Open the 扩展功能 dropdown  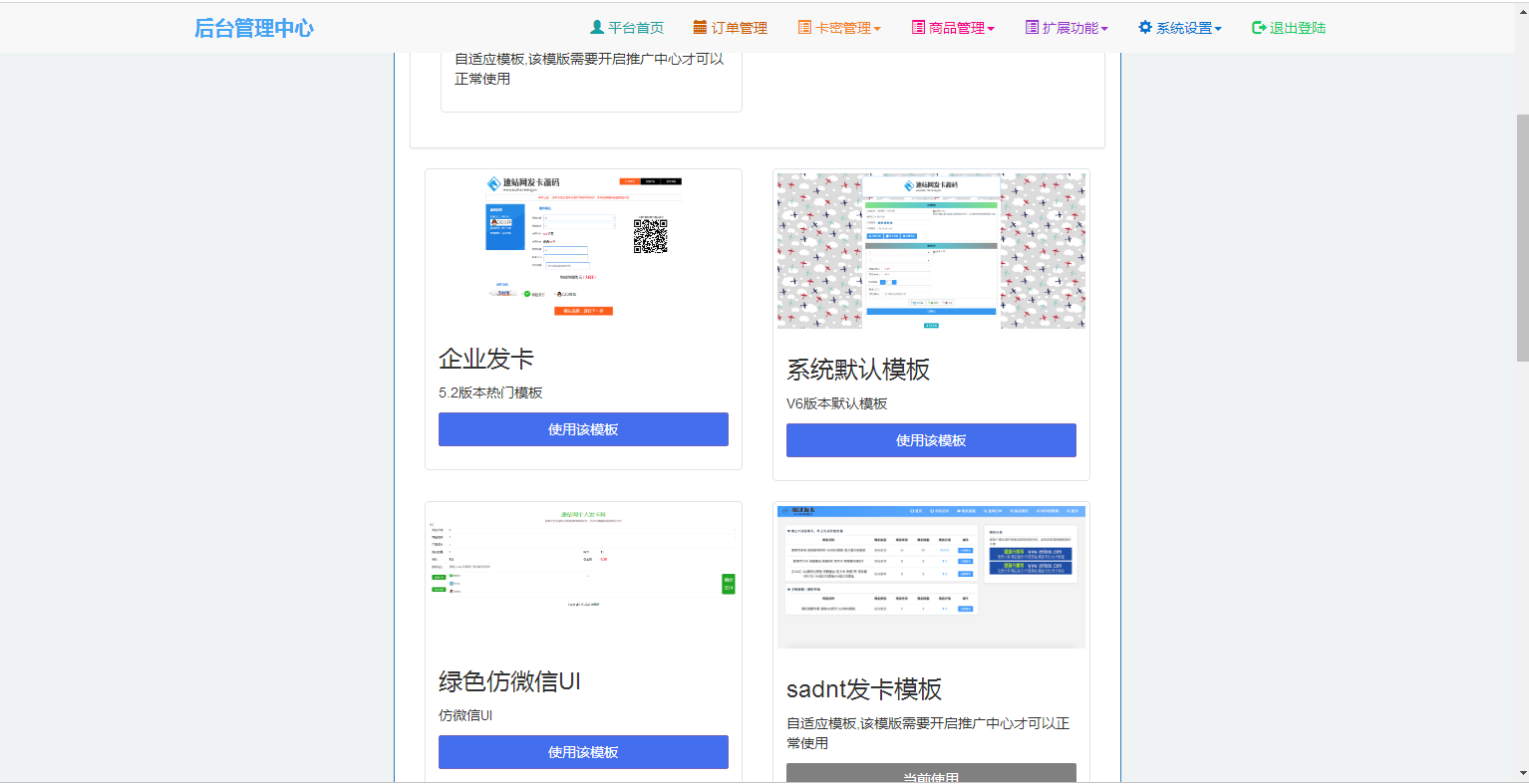point(1067,27)
